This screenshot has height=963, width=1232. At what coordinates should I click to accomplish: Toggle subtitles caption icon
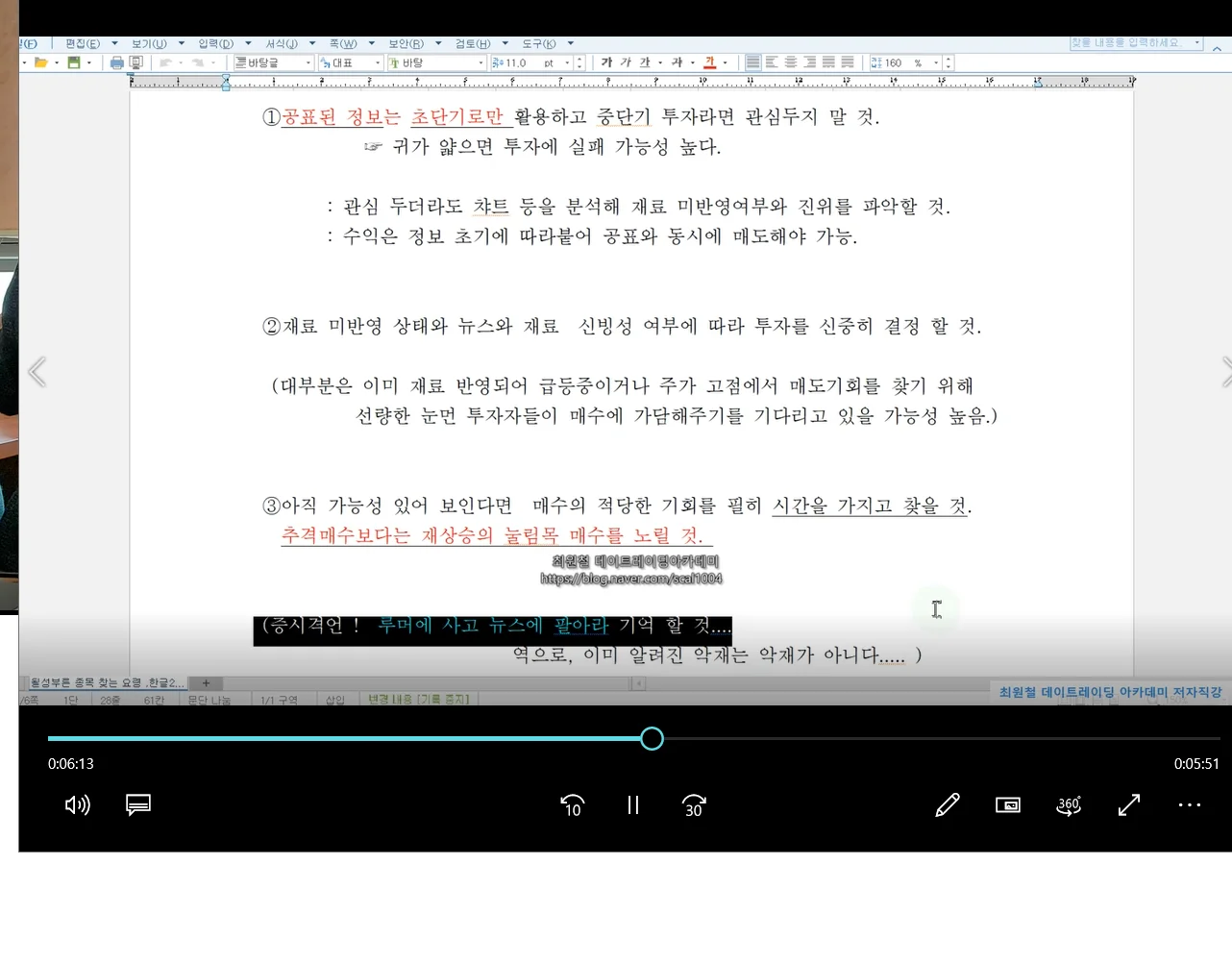(x=138, y=804)
